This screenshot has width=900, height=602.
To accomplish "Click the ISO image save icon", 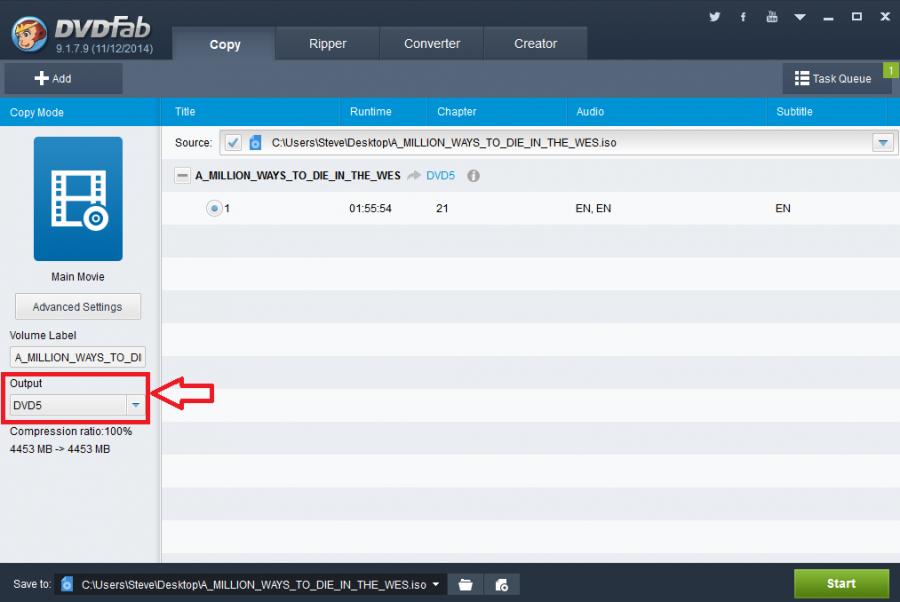I will pyautogui.click(x=502, y=584).
